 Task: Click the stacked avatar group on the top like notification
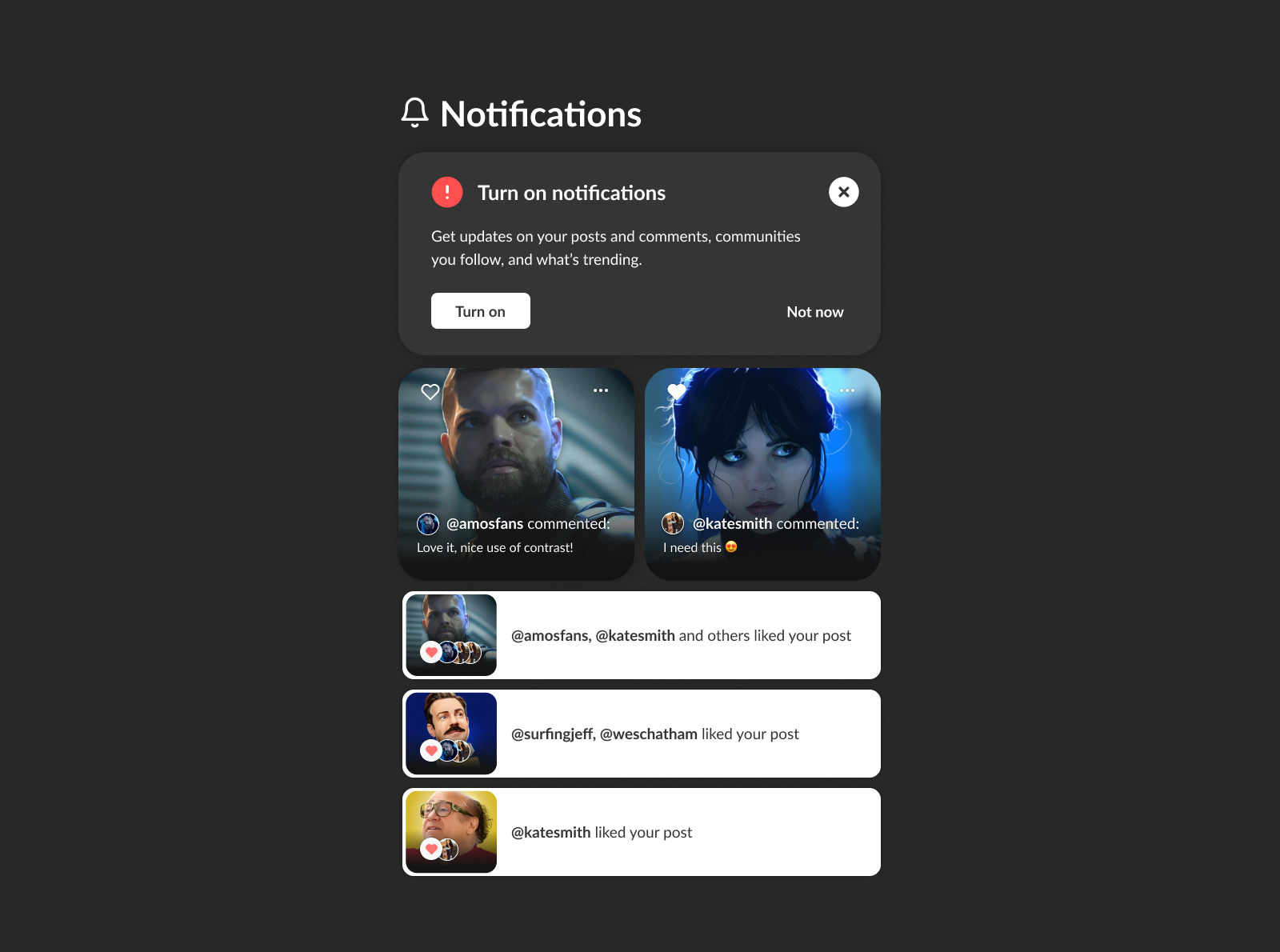tap(459, 653)
